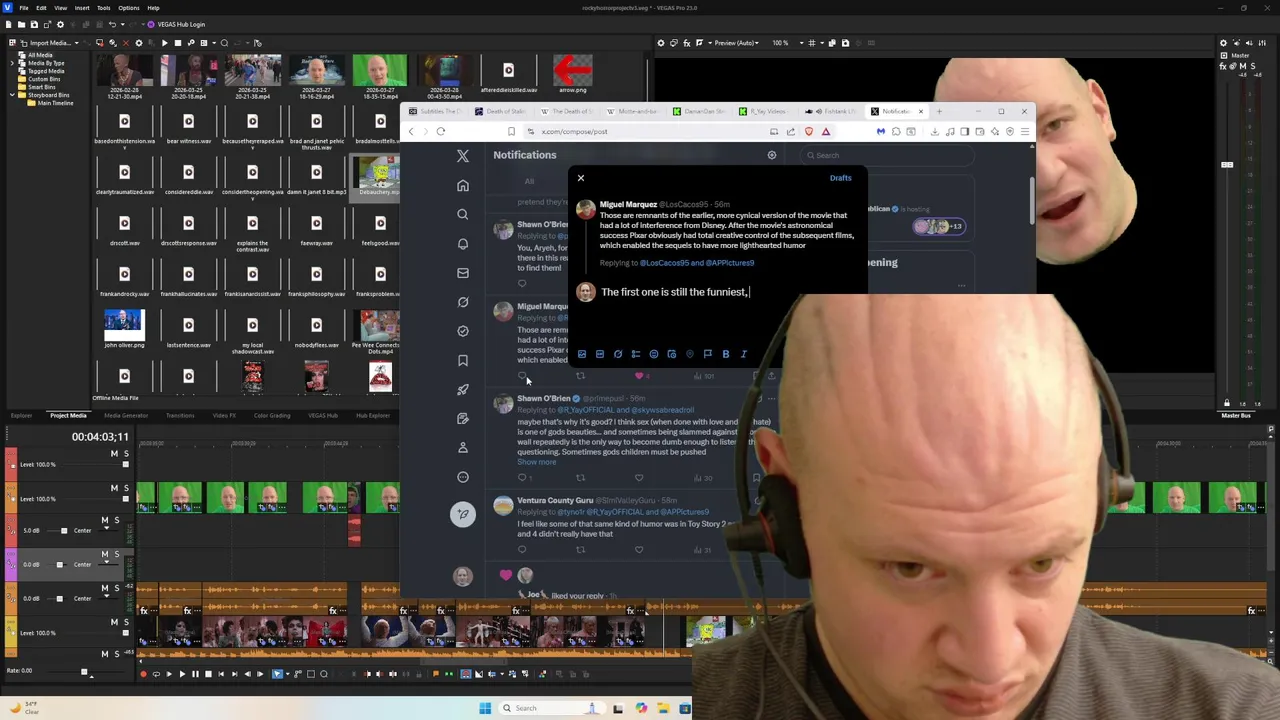Screen dimensions: 1280x720
Task: Click the X search input field
Action: (x=890, y=155)
